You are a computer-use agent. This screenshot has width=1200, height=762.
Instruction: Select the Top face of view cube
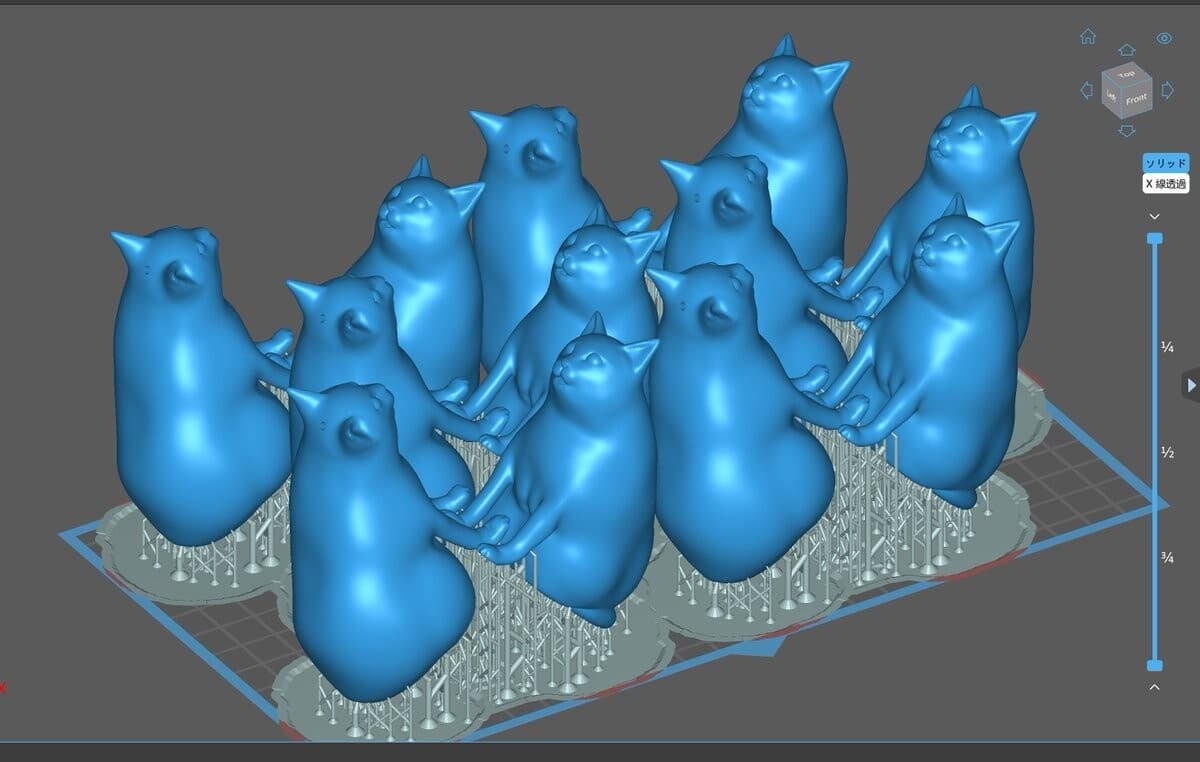(x=1127, y=74)
